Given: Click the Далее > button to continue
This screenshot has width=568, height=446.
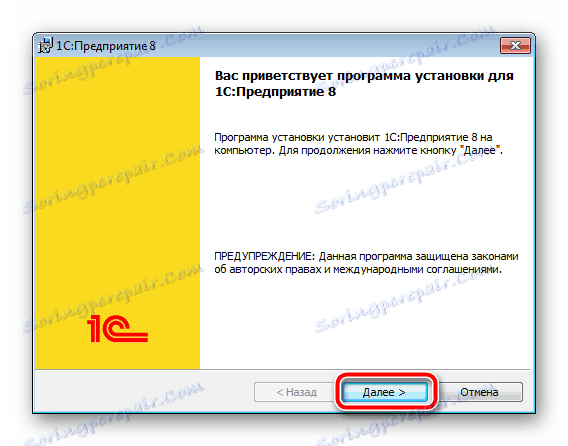Looking at the screenshot, I should pos(384,392).
